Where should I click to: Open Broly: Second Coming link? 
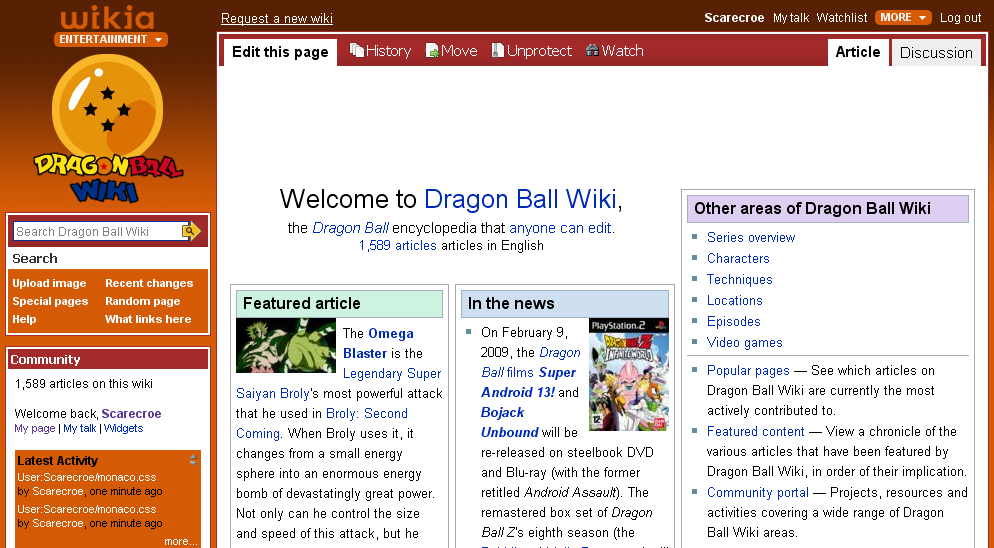[x=322, y=423]
